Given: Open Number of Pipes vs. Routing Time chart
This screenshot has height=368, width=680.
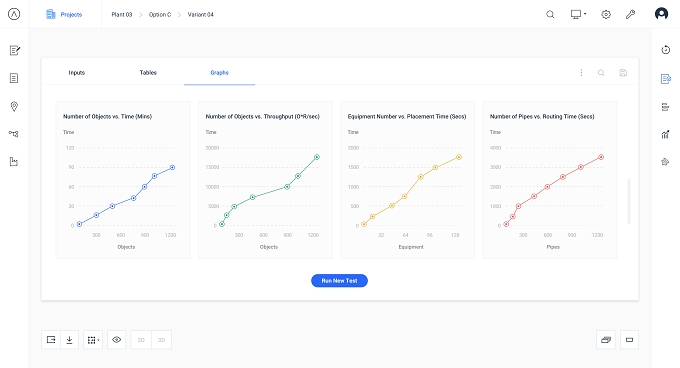Looking at the screenshot, I should [x=549, y=180].
